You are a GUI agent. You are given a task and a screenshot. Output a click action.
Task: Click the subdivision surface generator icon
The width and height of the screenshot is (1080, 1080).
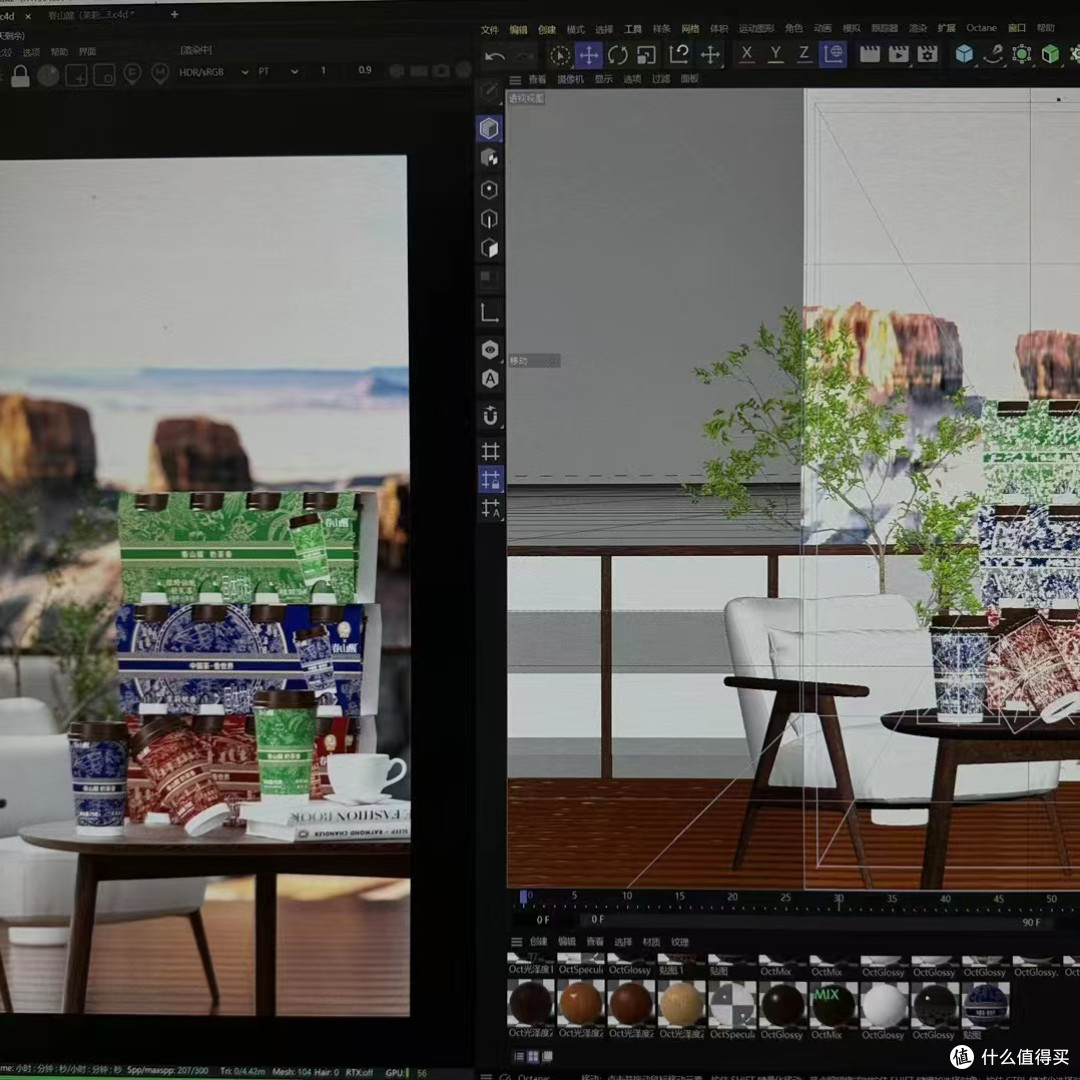tap(1022, 54)
